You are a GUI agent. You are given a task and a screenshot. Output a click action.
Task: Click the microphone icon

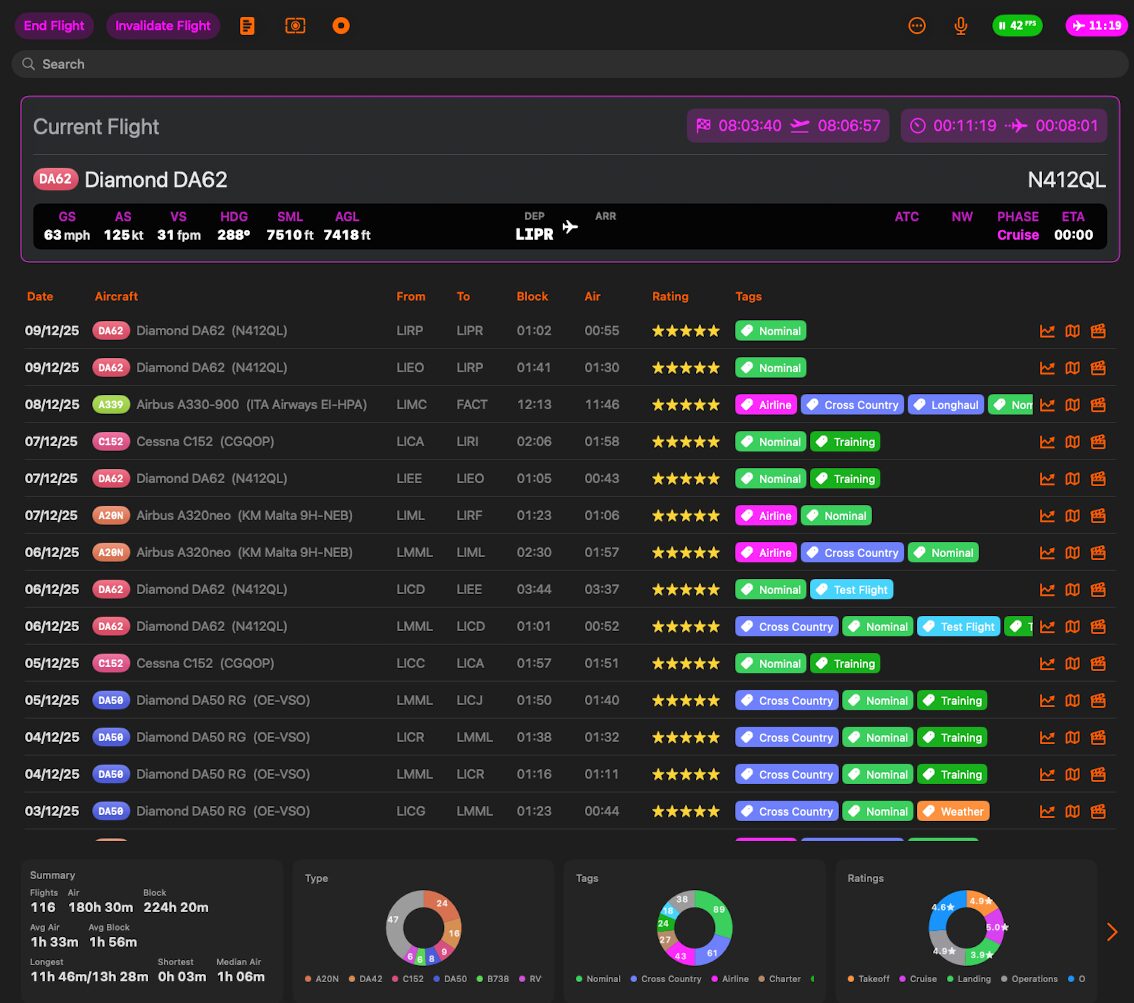point(961,26)
